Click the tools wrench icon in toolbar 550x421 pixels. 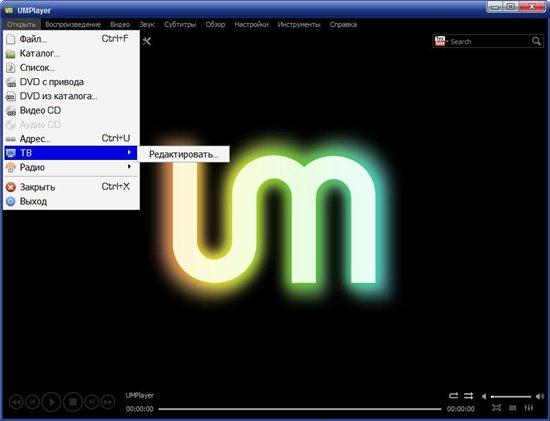[147, 41]
